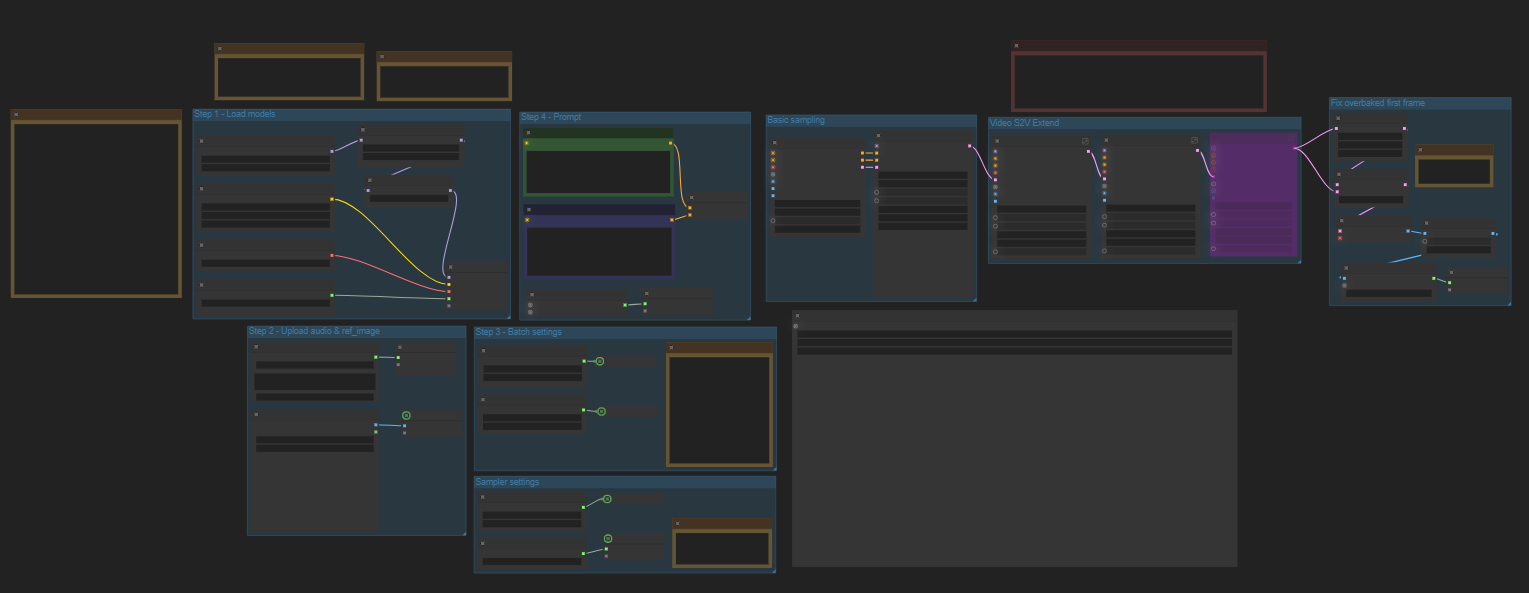Open subgraph icon on first Video S2V Extend node

[1085, 142]
